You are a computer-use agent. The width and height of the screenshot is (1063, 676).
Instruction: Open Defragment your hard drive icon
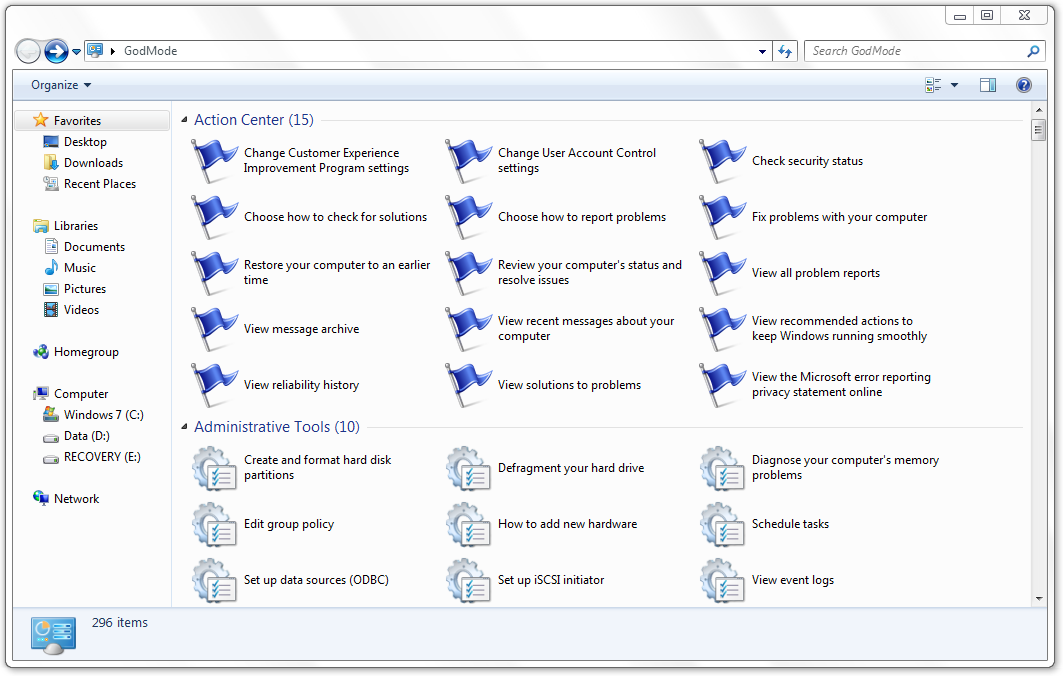click(467, 468)
